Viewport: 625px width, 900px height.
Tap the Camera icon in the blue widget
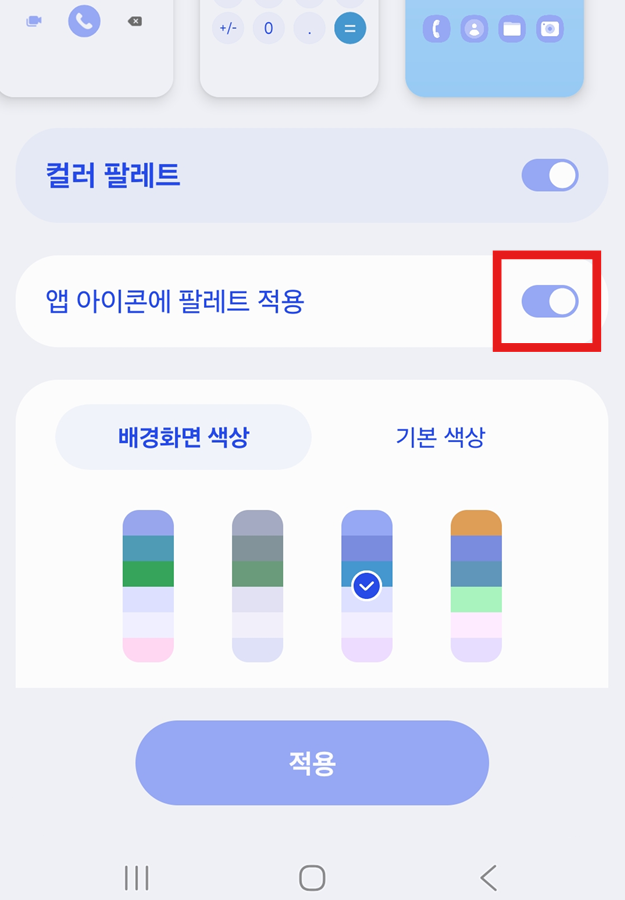(x=550, y=30)
